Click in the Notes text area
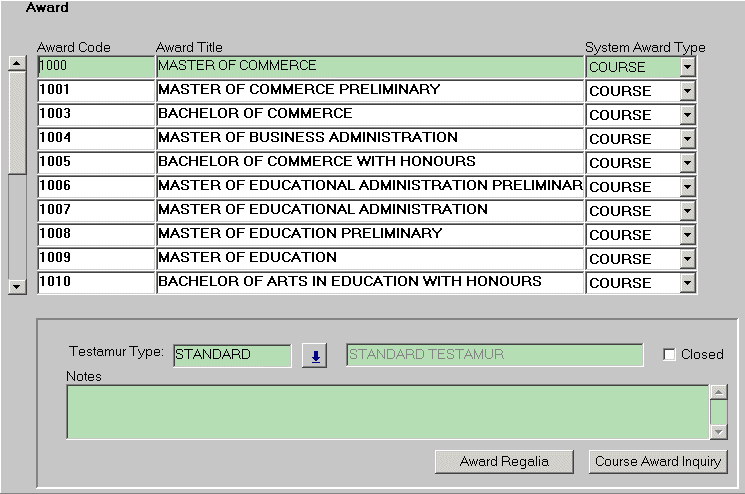Screen dimensions: 745x494 tap(387, 412)
